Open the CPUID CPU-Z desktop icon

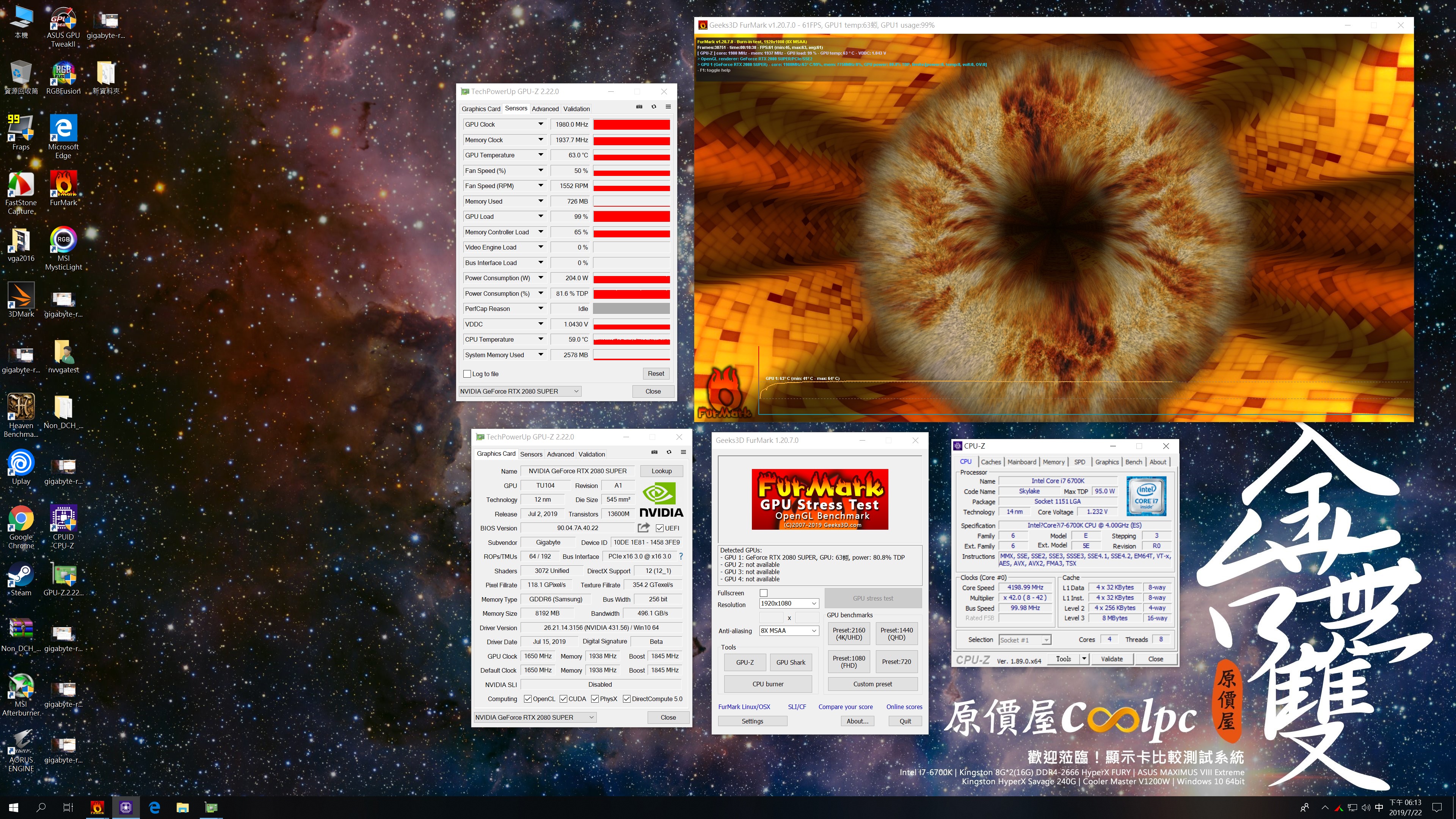click(x=63, y=527)
